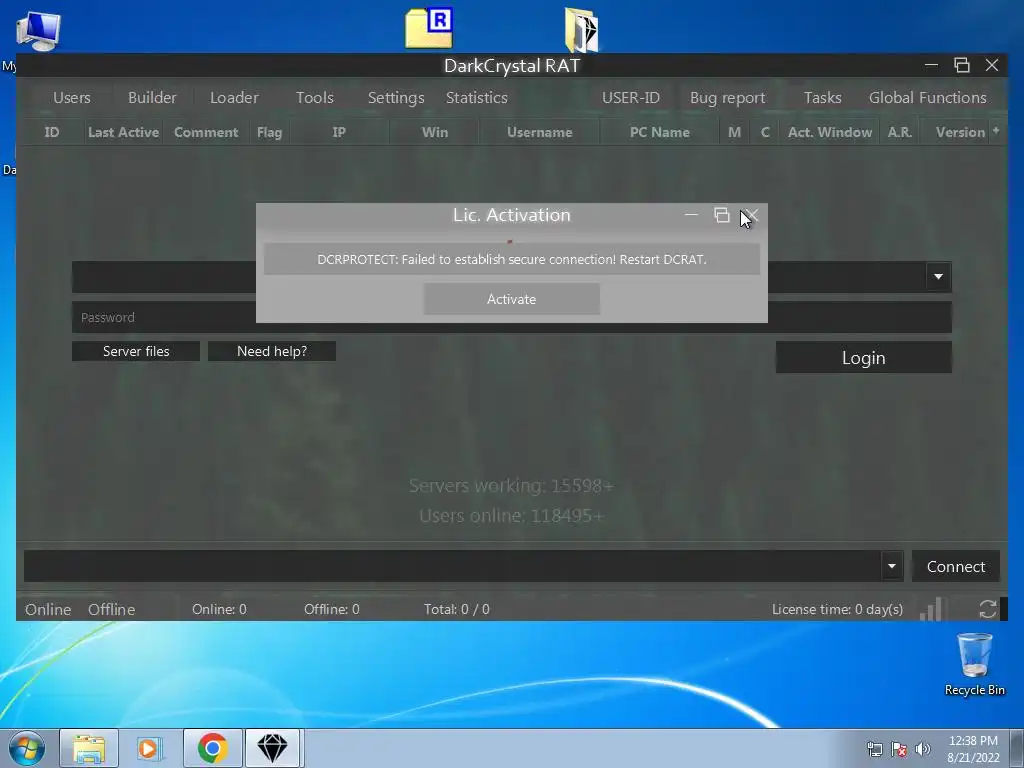Click the USER-ID menu item
The height and width of the screenshot is (768, 1024).
click(x=631, y=98)
